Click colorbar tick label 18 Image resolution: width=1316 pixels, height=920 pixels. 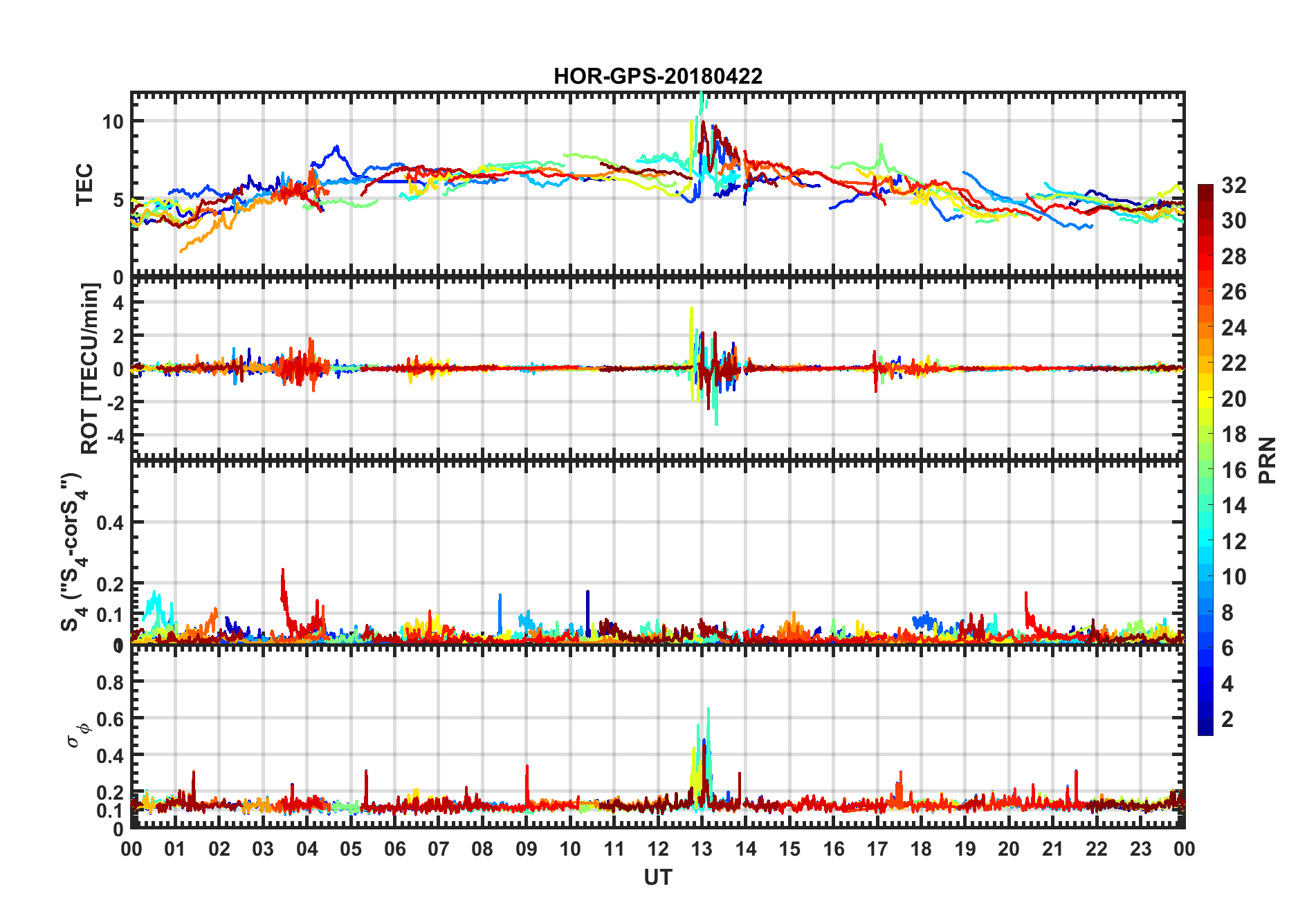(x=1234, y=434)
